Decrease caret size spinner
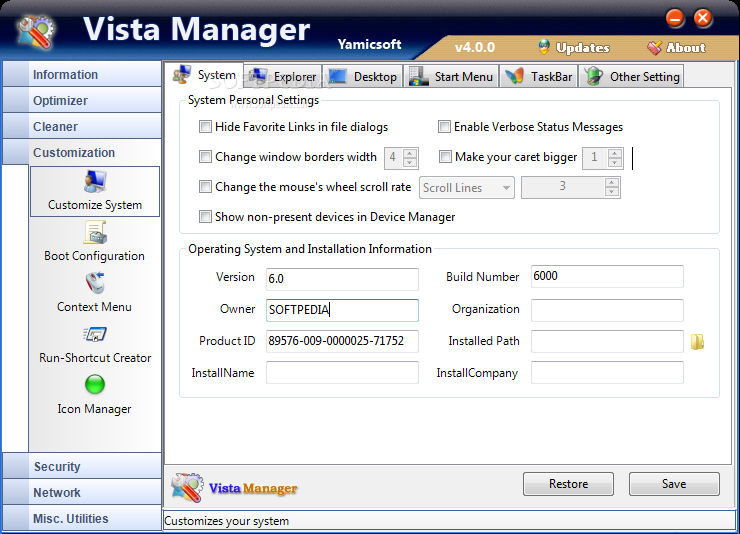 614,162
